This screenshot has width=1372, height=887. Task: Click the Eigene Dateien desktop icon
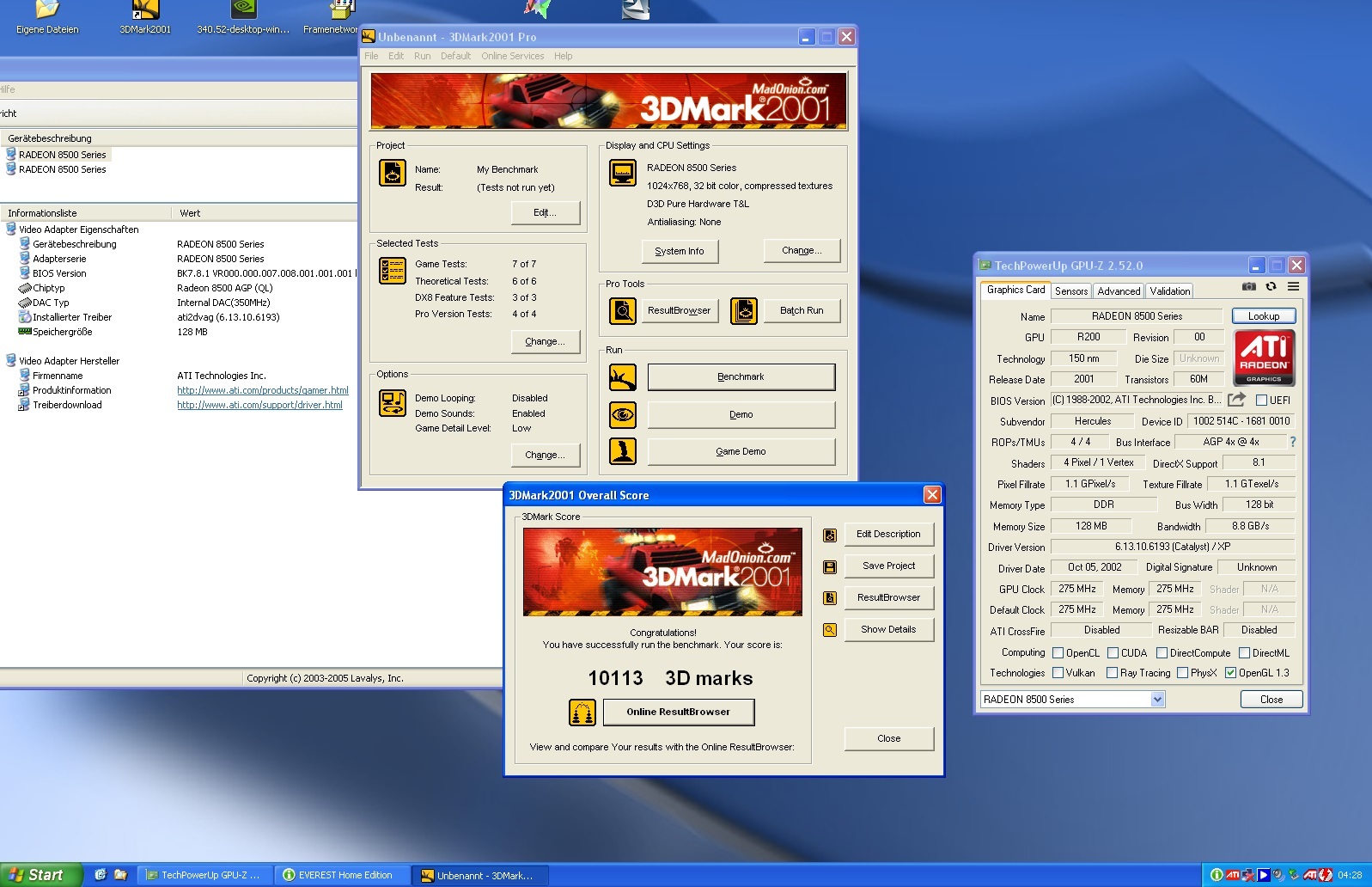(x=47, y=17)
